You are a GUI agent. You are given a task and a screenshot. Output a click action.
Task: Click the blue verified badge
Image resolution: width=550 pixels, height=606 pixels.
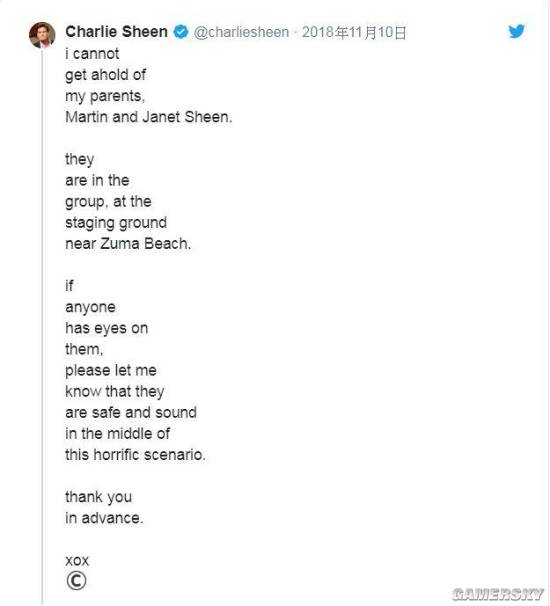180,32
